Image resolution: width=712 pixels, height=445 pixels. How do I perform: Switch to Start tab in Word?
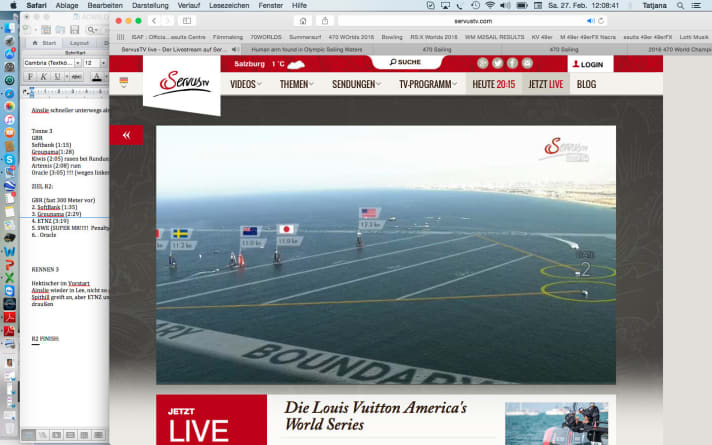pyautogui.click(x=45, y=43)
